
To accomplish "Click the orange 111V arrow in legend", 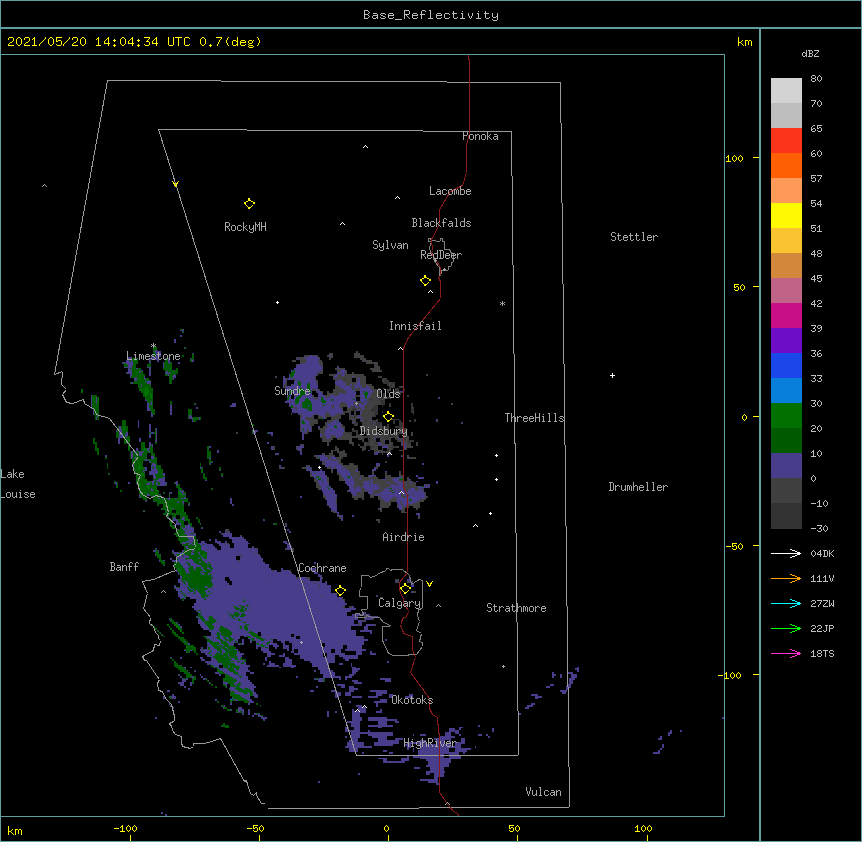I will pyautogui.click(x=786, y=578).
